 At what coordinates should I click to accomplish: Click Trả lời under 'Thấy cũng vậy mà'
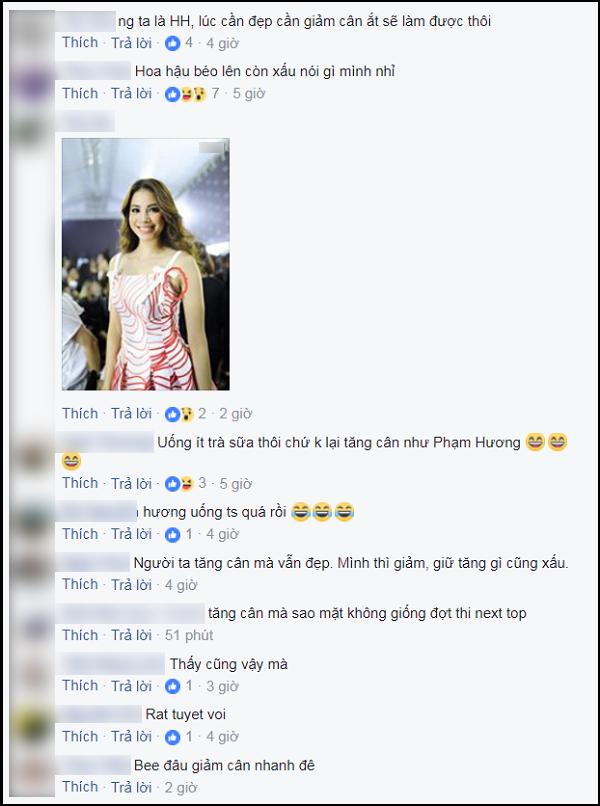tap(132, 686)
